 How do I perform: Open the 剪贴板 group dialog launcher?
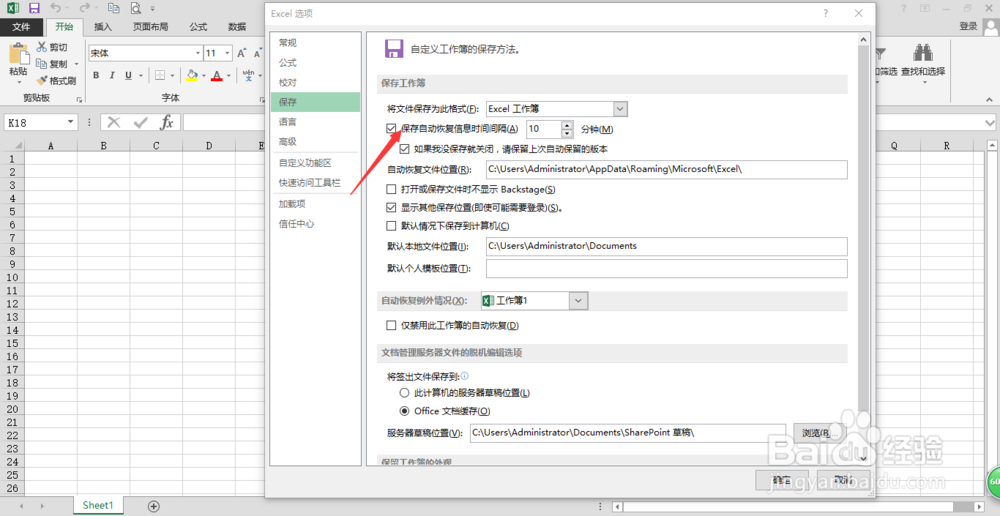pyautogui.click(x=79, y=100)
